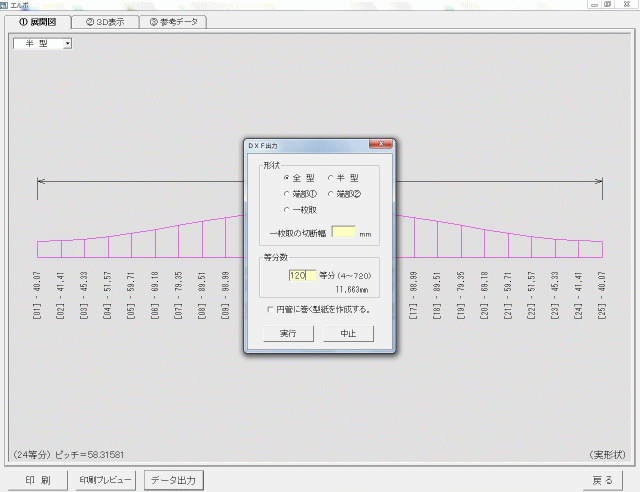The height and width of the screenshot is (492, 640).
Task: Open 印刷プレビュー
Action: (105, 480)
